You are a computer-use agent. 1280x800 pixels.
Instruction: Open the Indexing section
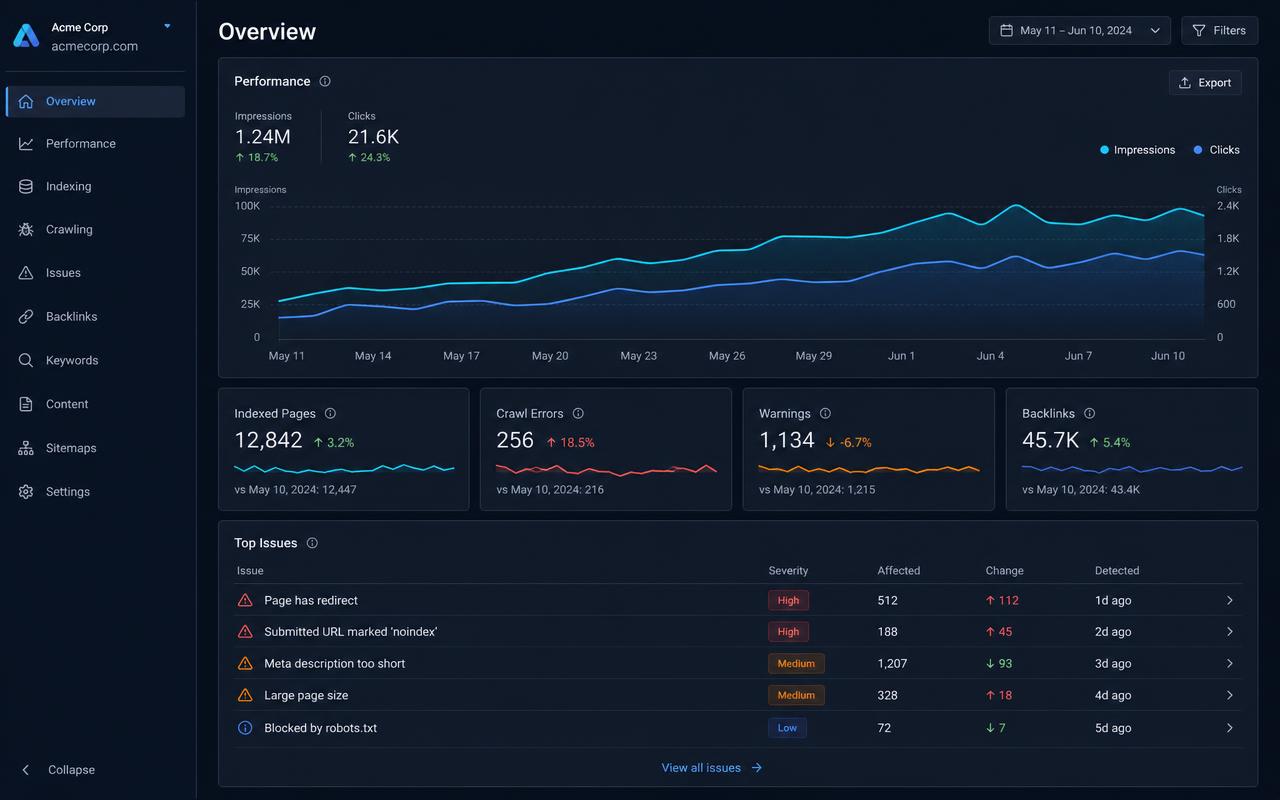click(x=95, y=187)
